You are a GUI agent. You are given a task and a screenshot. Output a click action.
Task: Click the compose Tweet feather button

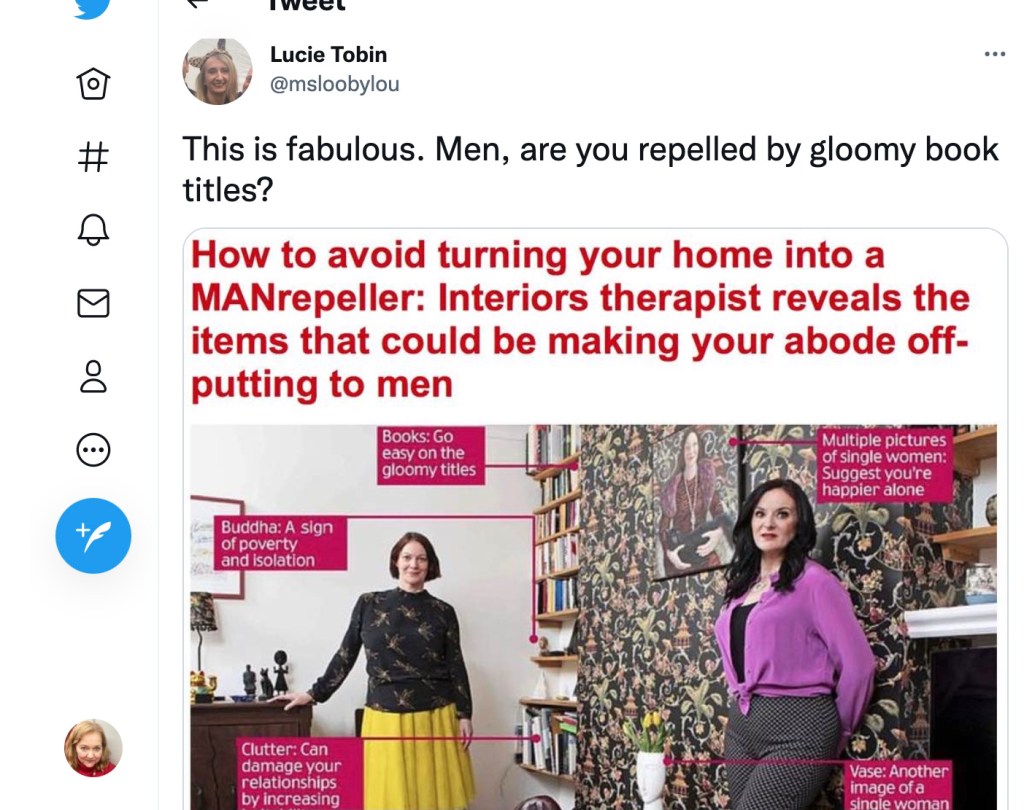tap(93, 536)
